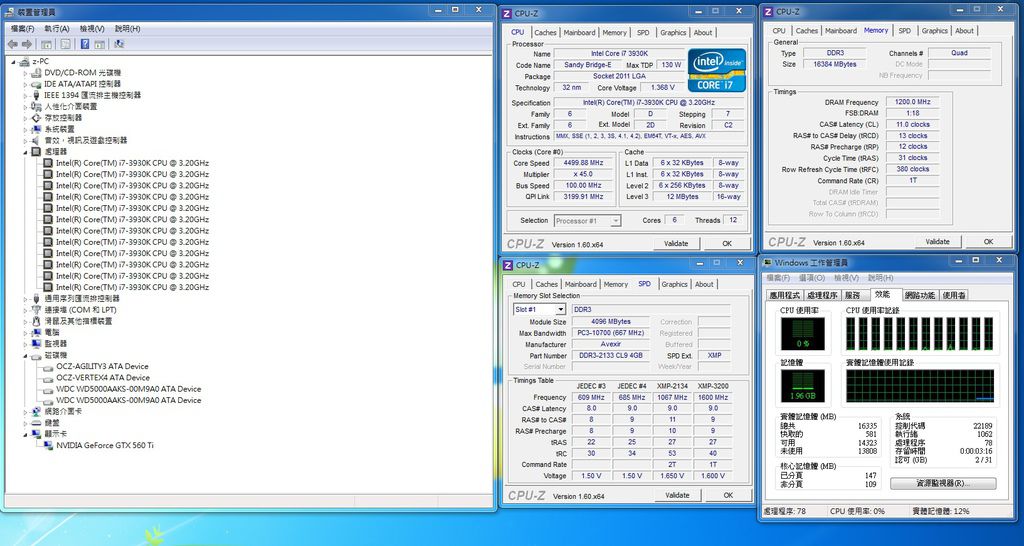Click the Channels # Quad value

pos(959,53)
